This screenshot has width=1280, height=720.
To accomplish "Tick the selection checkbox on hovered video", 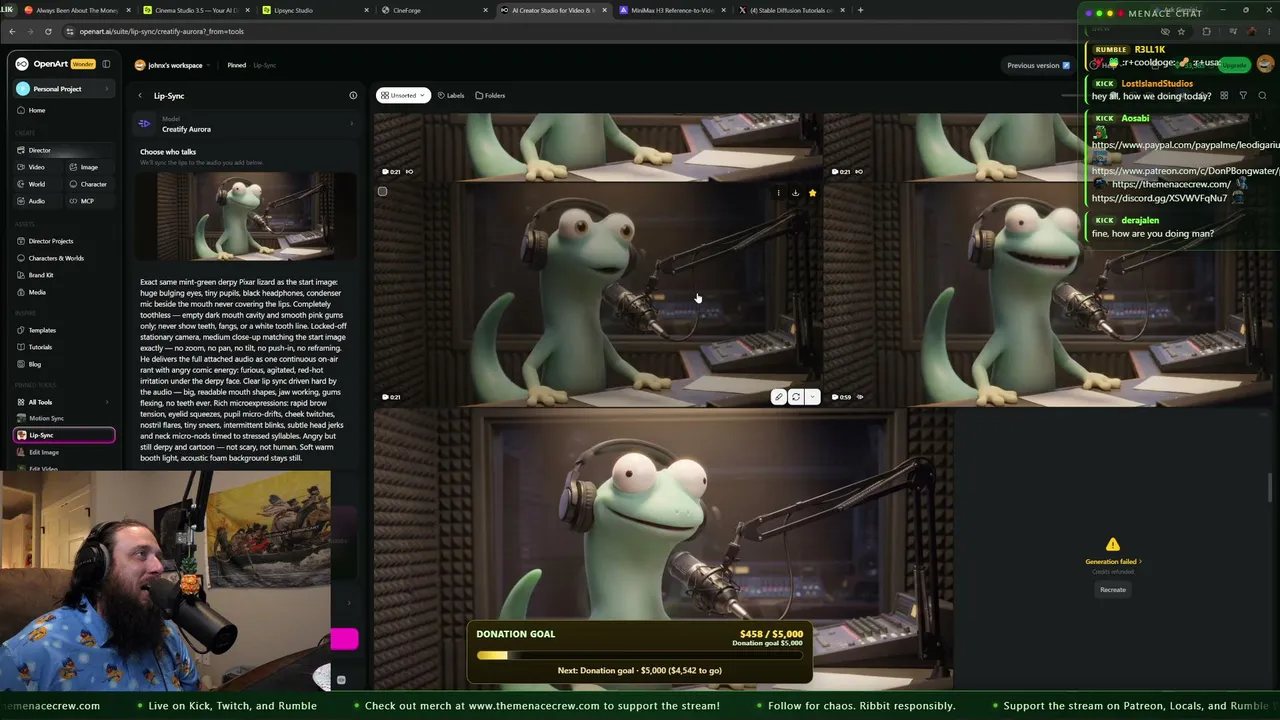I will [382, 191].
